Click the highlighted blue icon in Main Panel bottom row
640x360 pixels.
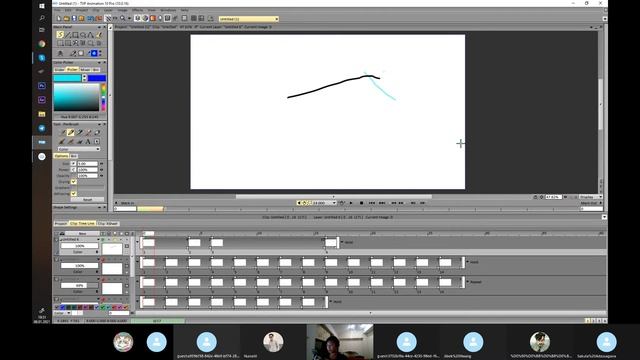click(94, 53)
